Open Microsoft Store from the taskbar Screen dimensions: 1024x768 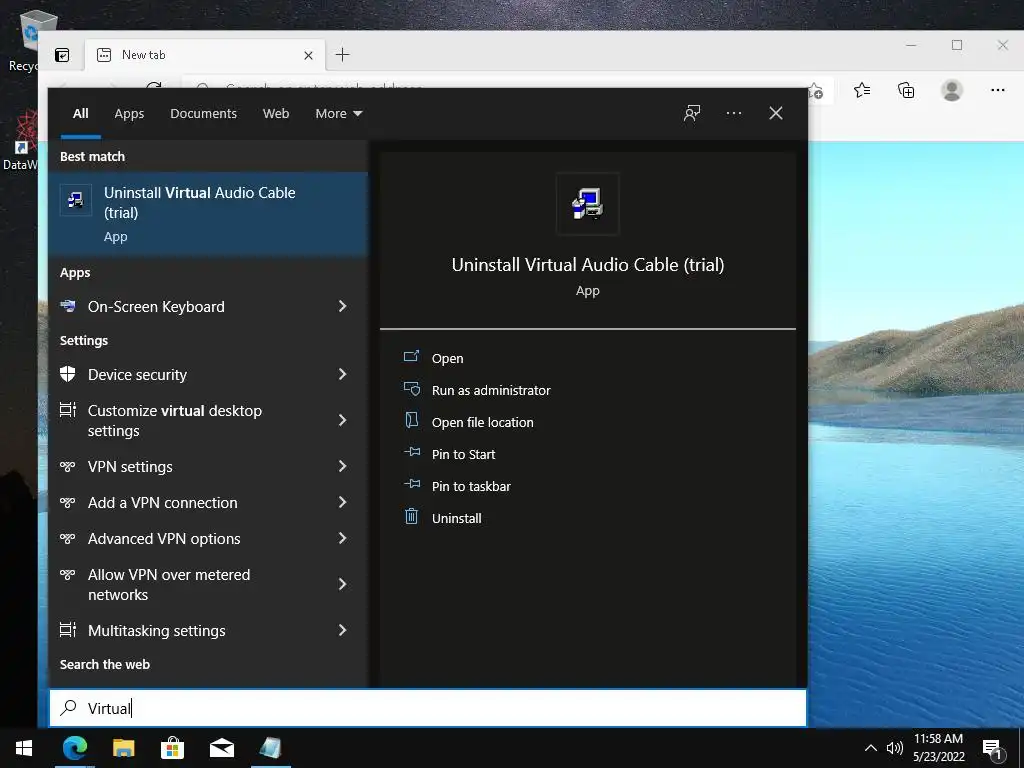[x=172, y=748]
